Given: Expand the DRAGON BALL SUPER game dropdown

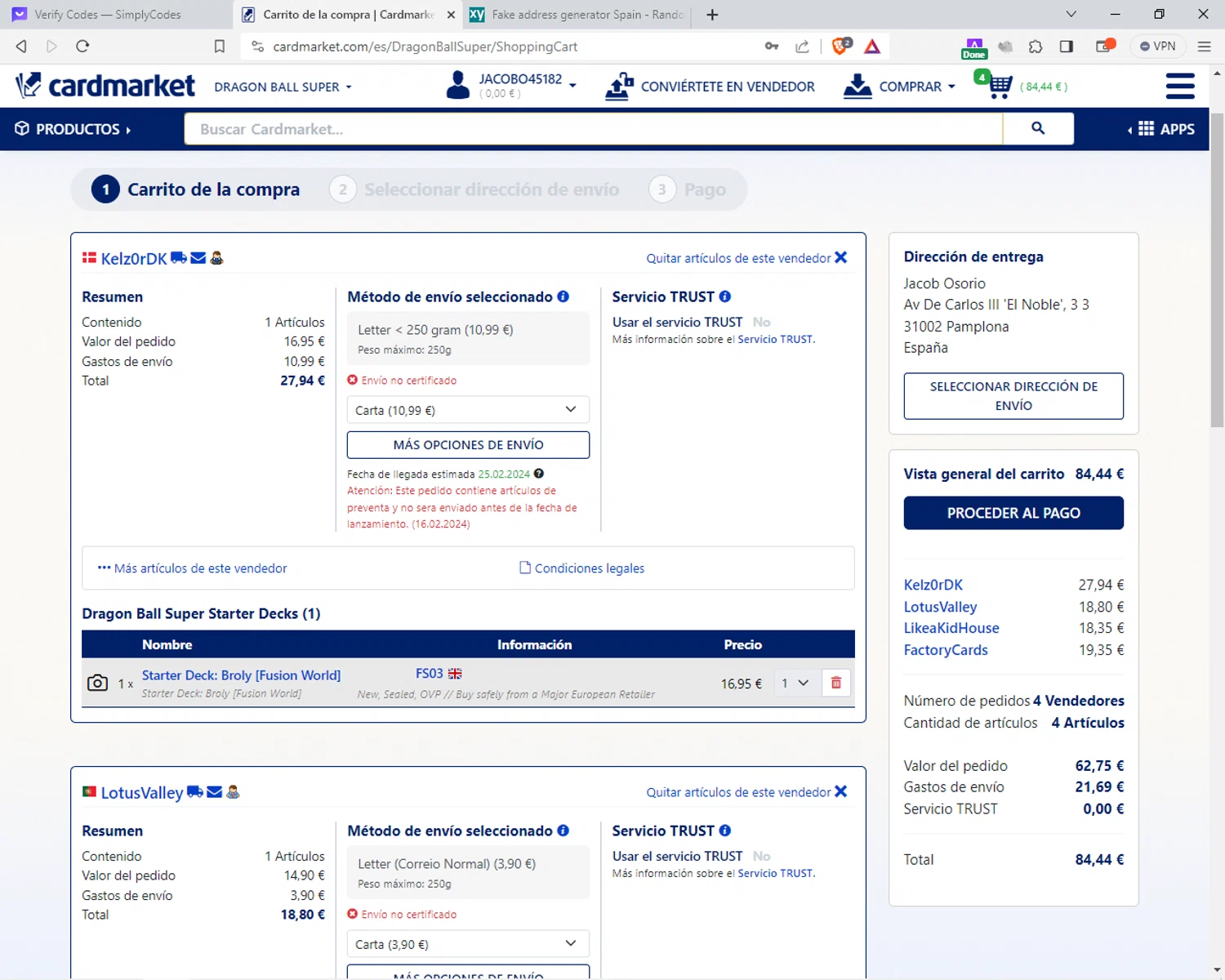Looking at the screenshot, I should 283,87.
